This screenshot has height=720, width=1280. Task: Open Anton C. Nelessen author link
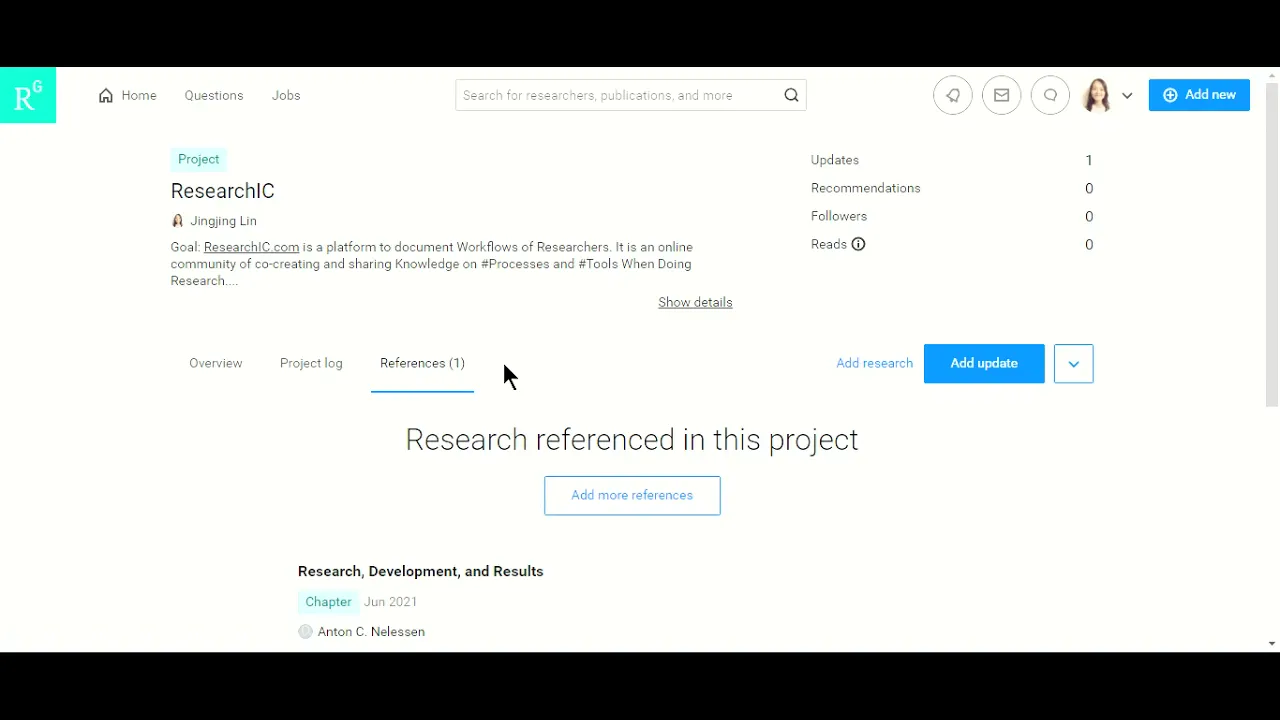(371, 632)
